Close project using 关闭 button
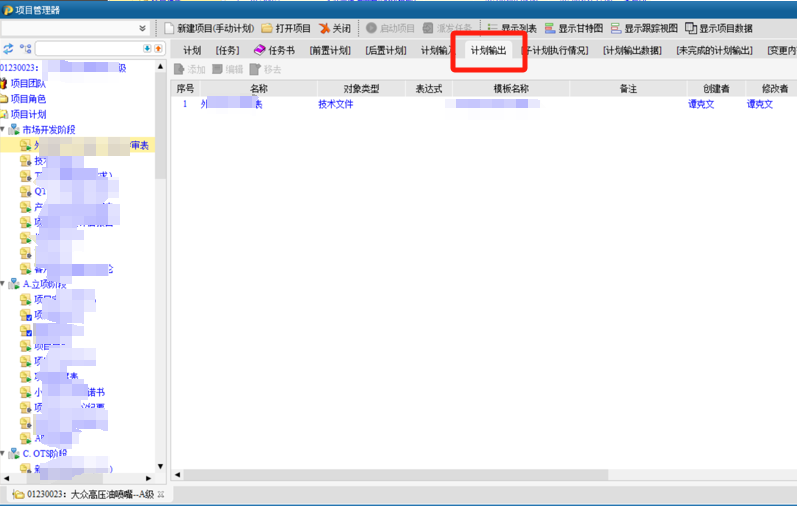Viewport: 797px width, 510px height. (335, 28)
